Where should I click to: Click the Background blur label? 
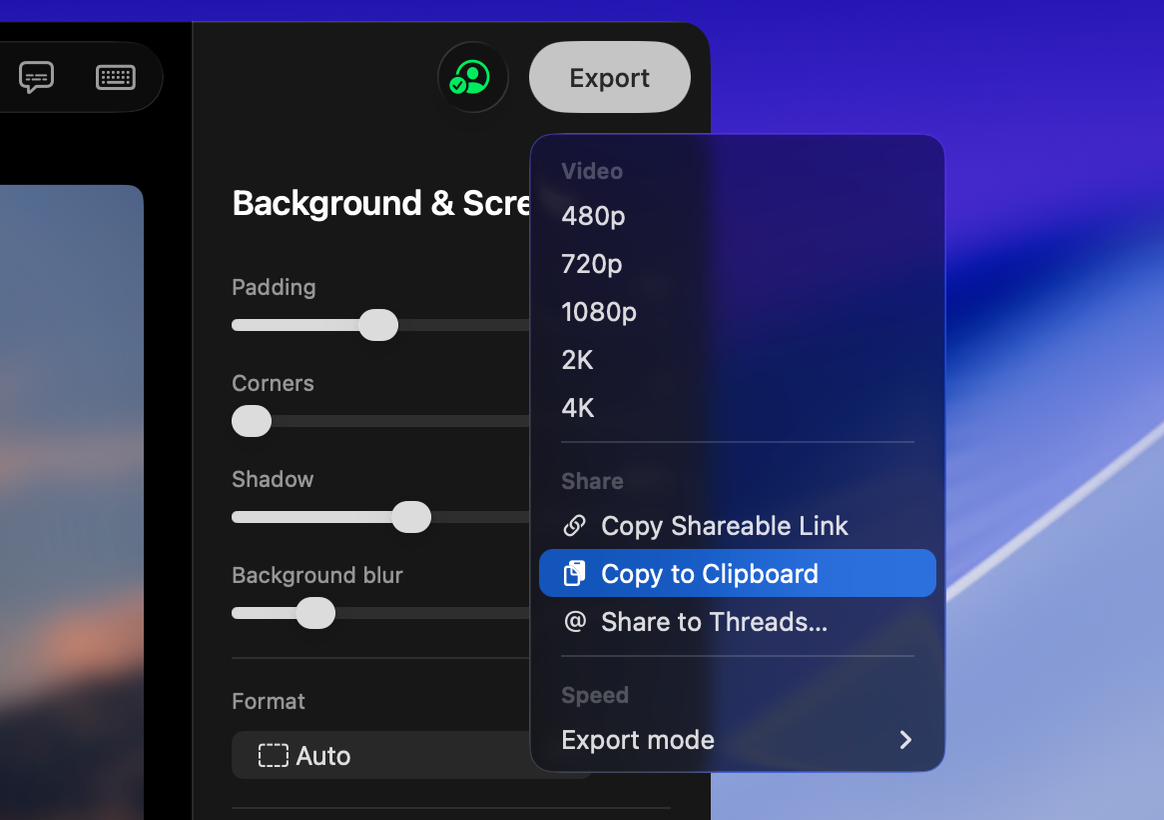point(317,575)
